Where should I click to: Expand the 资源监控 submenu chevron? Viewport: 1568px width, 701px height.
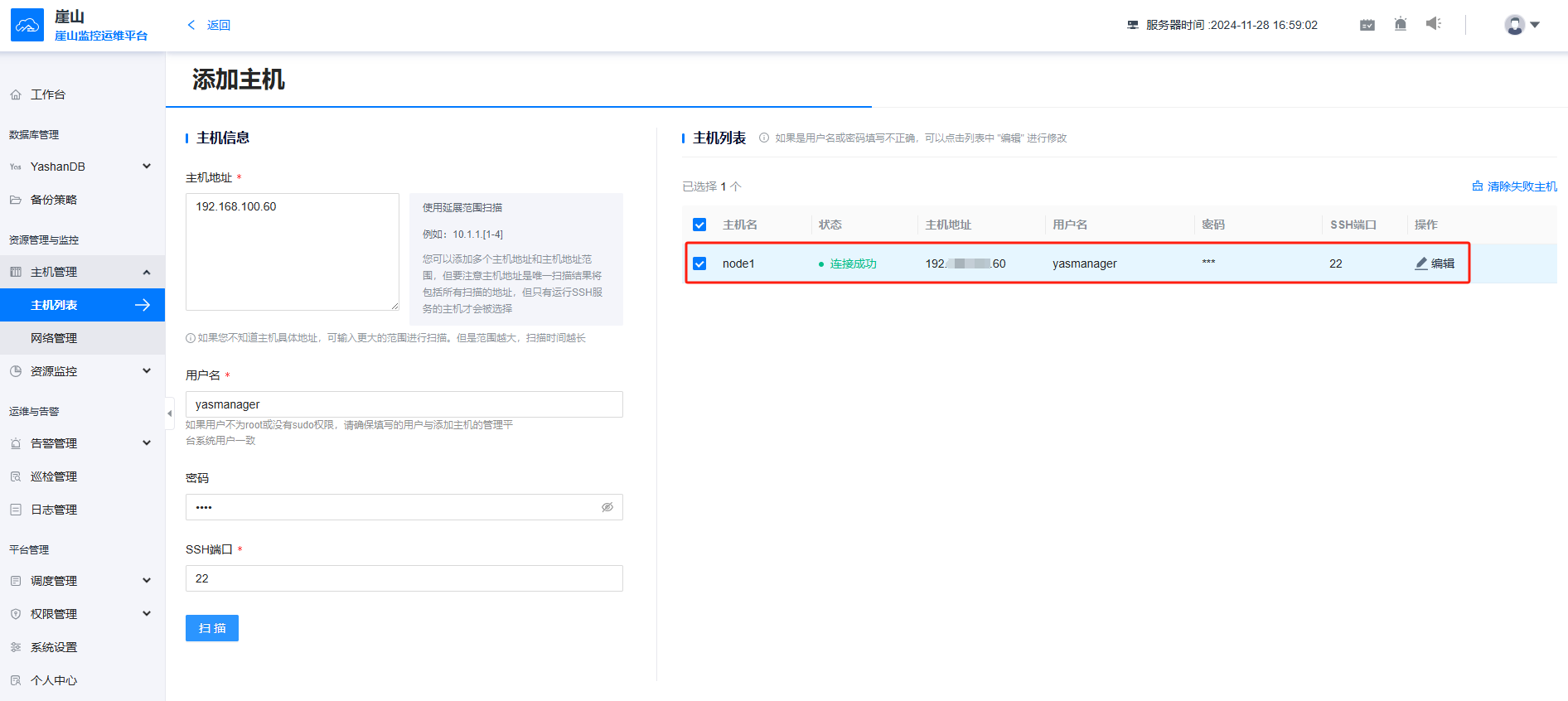coord(147,371)
